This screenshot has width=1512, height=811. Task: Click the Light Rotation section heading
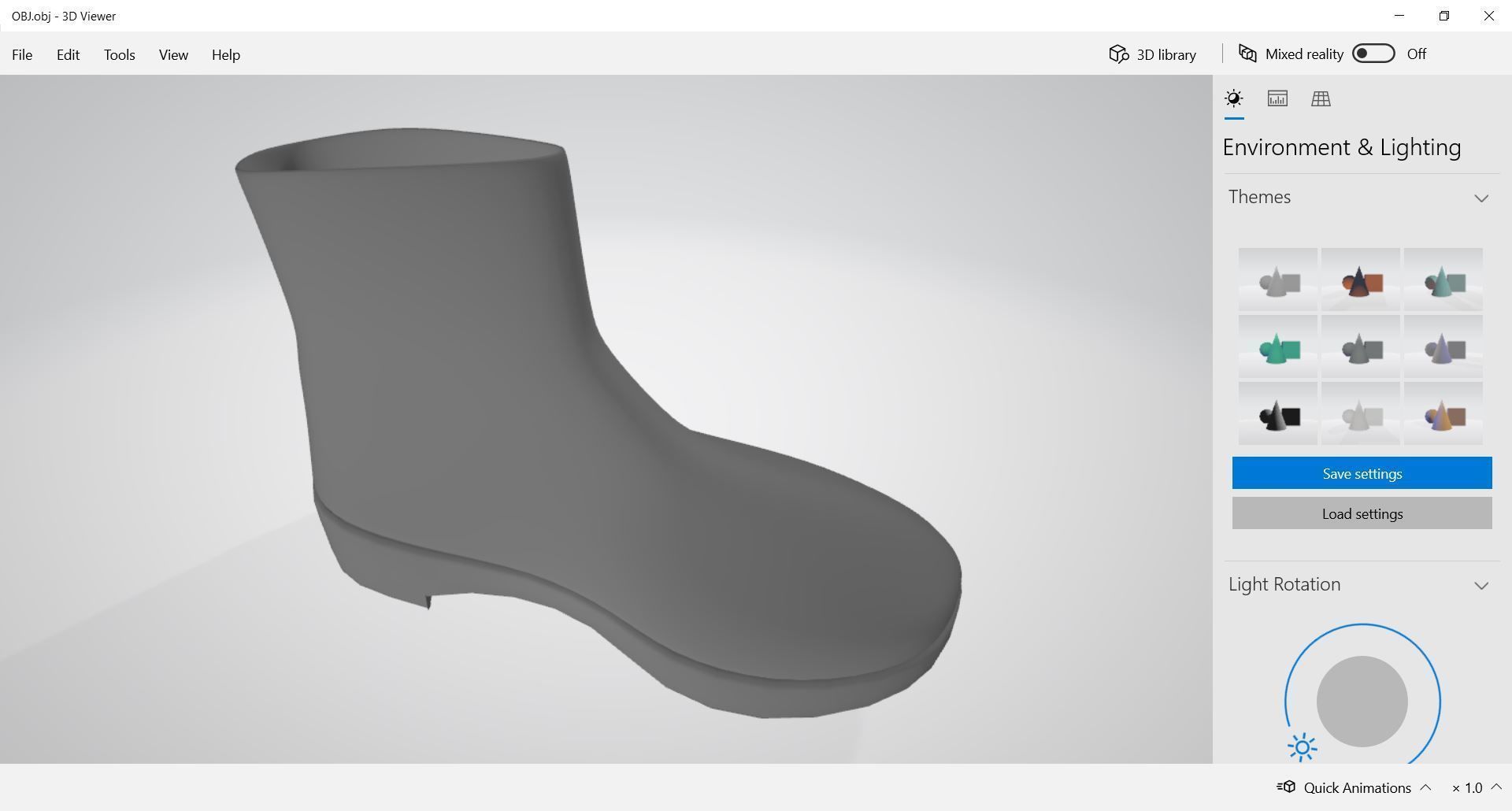pyautogui.click(x=1284, y=584)
